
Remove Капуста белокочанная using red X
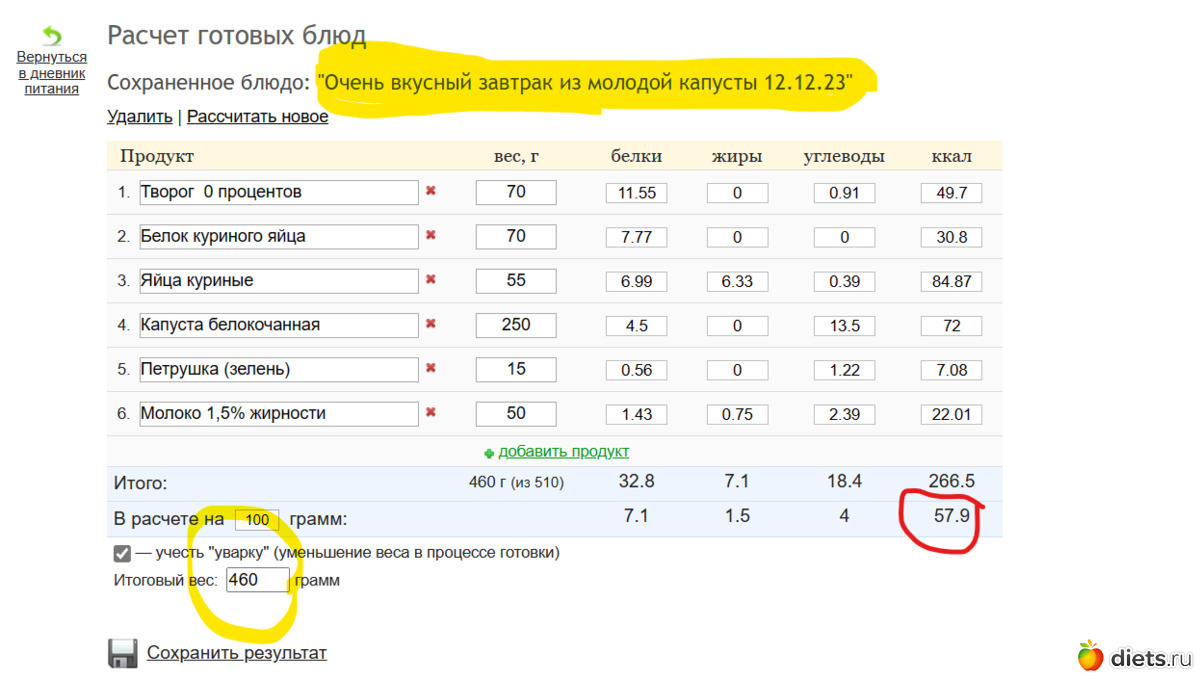431,324
